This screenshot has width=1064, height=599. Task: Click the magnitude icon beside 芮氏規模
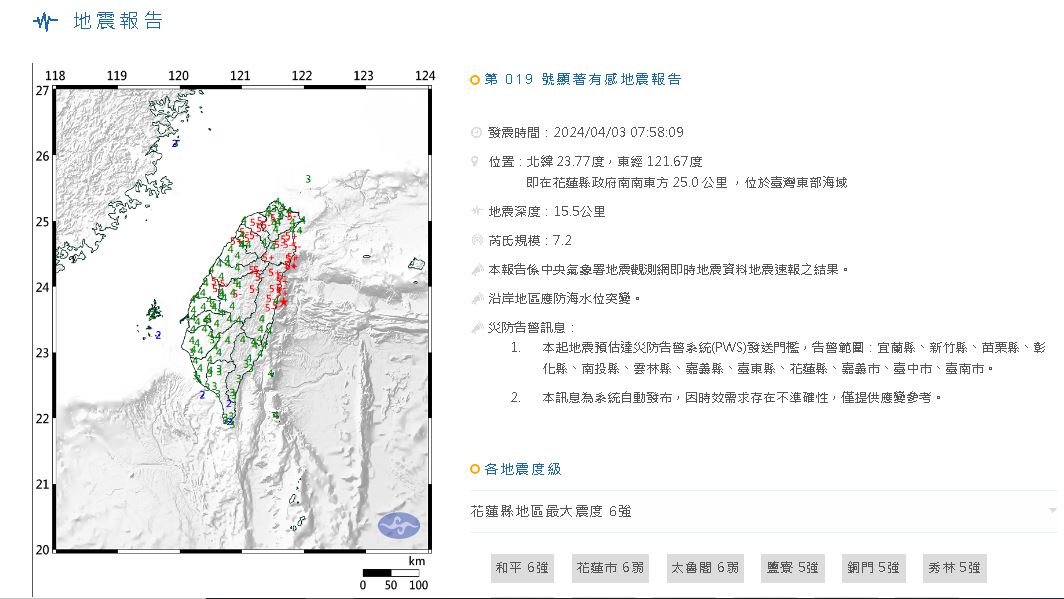pos(475,241)
